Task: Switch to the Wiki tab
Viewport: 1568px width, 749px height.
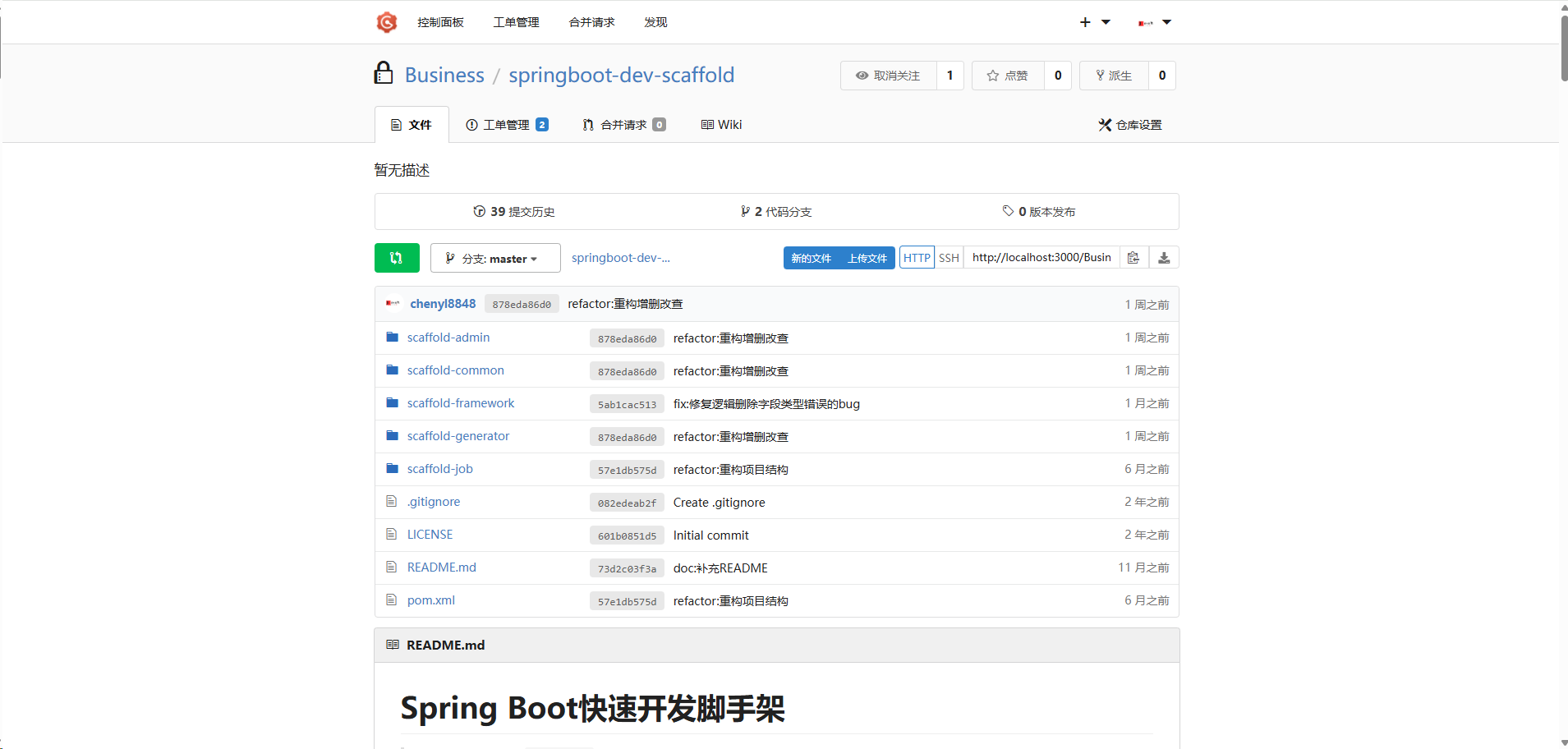Action: 721,125
